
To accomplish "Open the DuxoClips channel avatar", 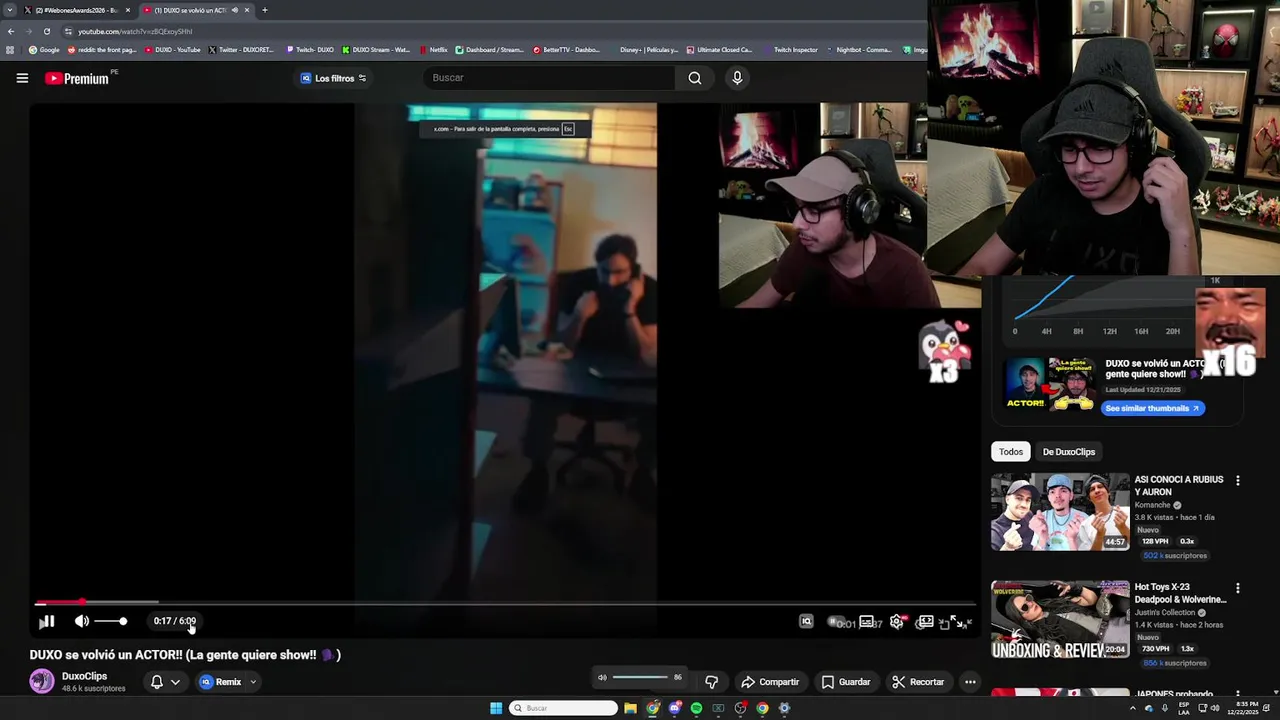I will (42, 681).
